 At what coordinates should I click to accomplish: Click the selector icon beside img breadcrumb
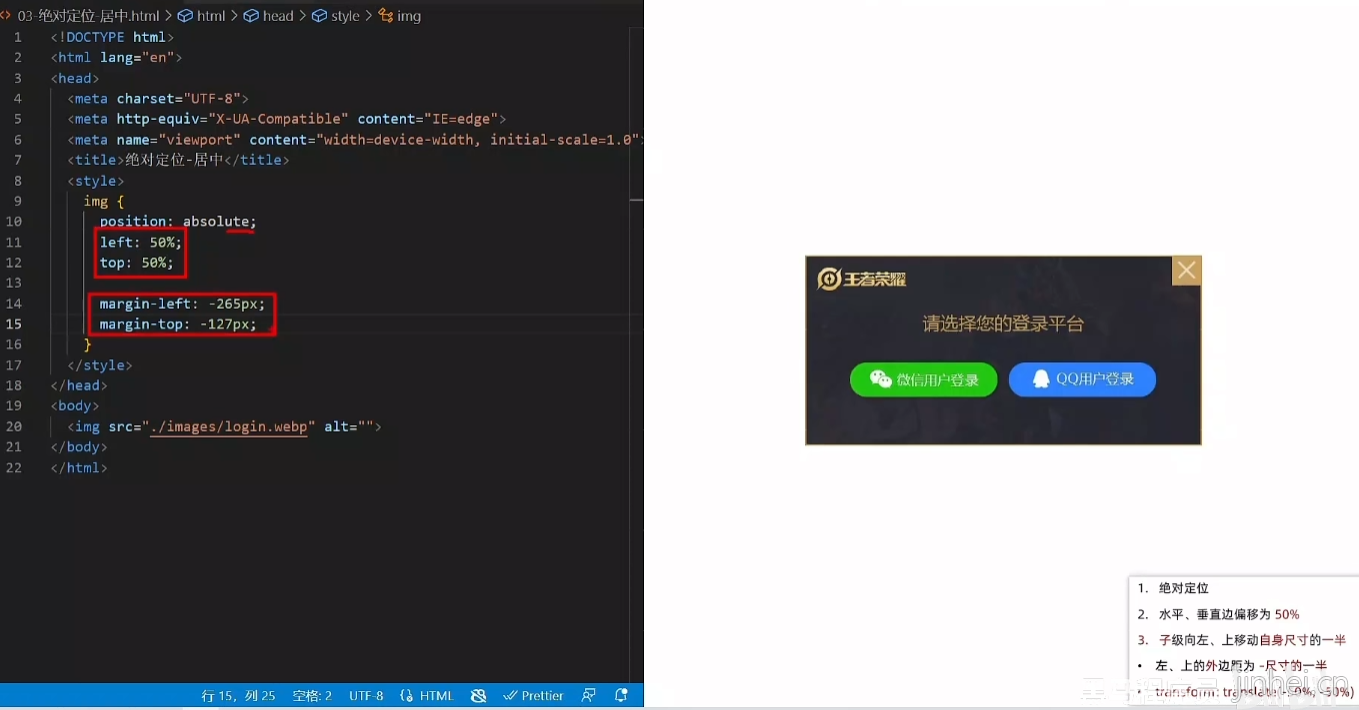[386, 16]
